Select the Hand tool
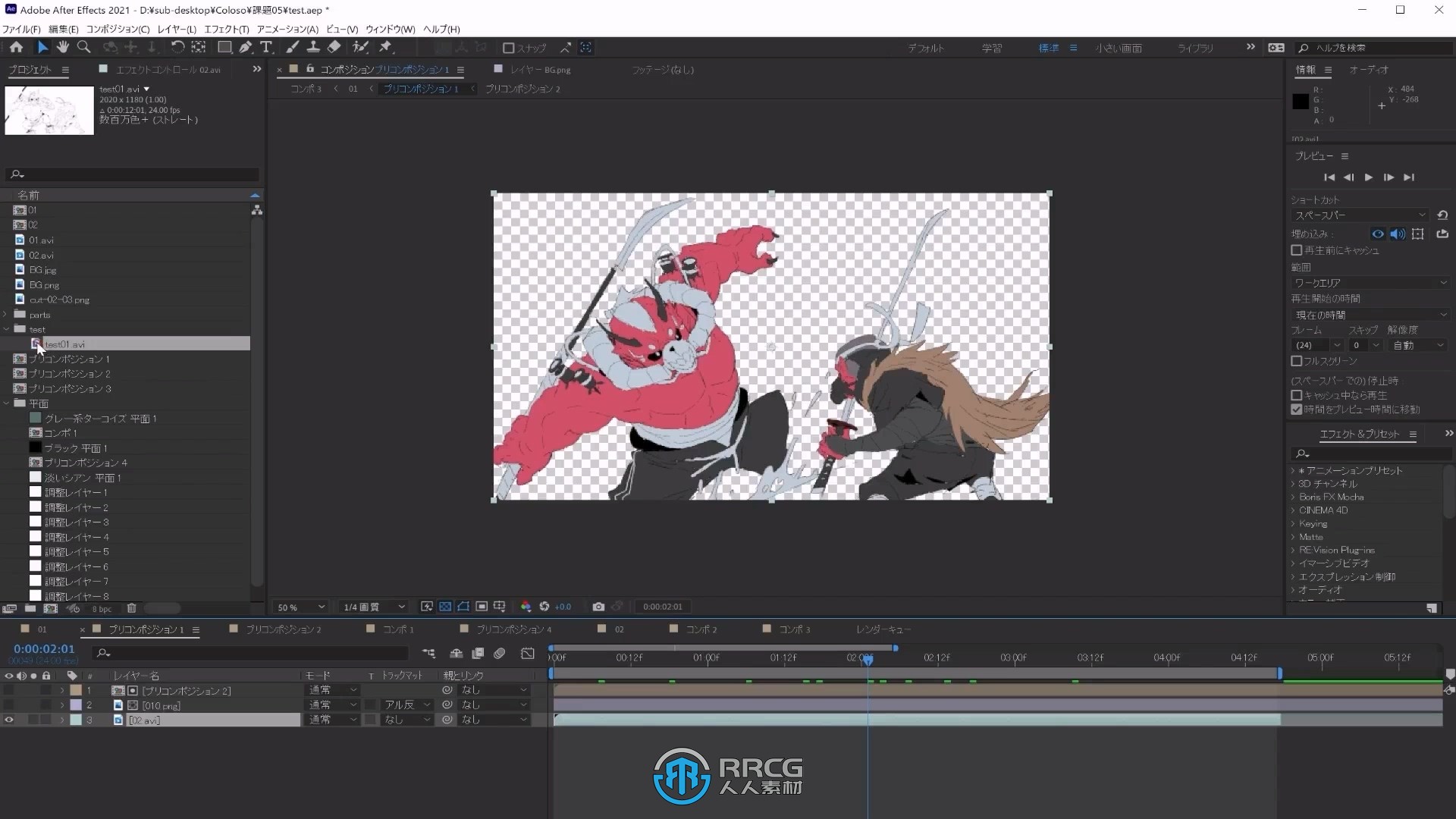The height and width of the screenshot is (819, 1456). click(x=62, y=47)
